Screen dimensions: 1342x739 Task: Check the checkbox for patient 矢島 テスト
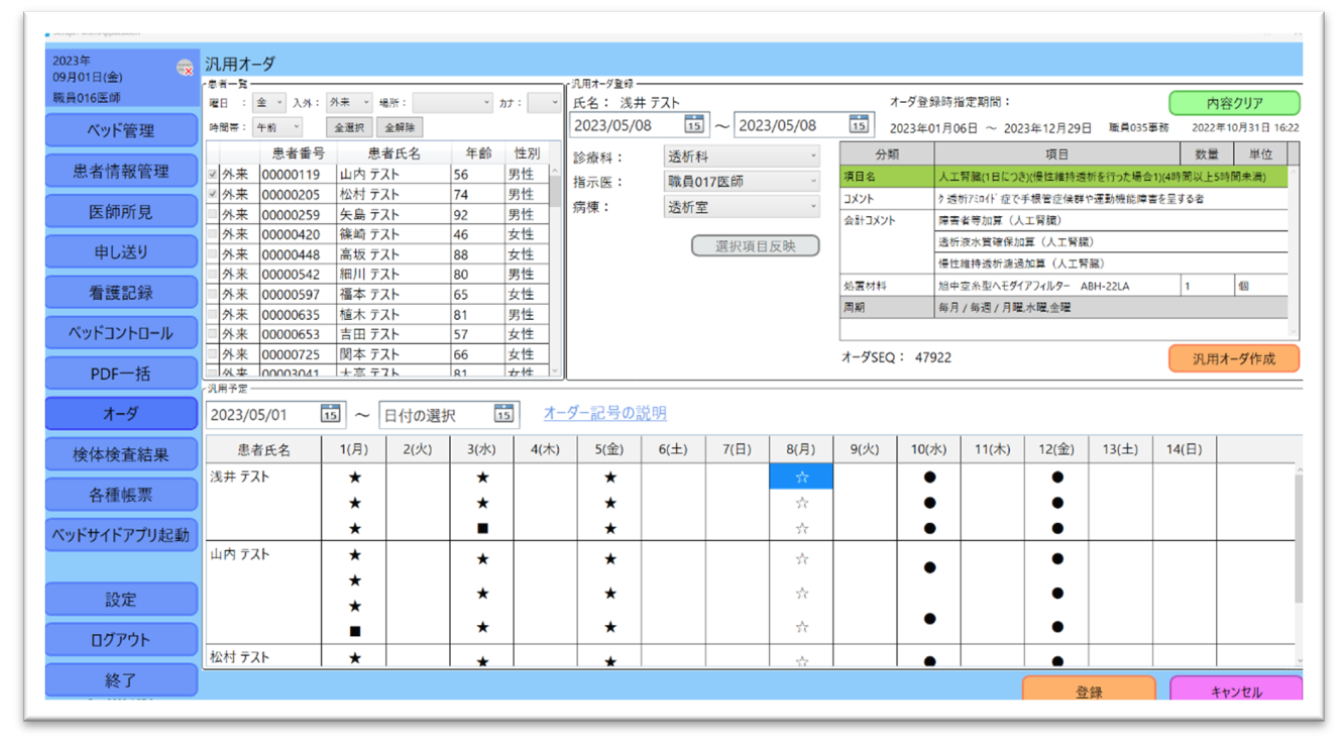click(x=212, y=214)
